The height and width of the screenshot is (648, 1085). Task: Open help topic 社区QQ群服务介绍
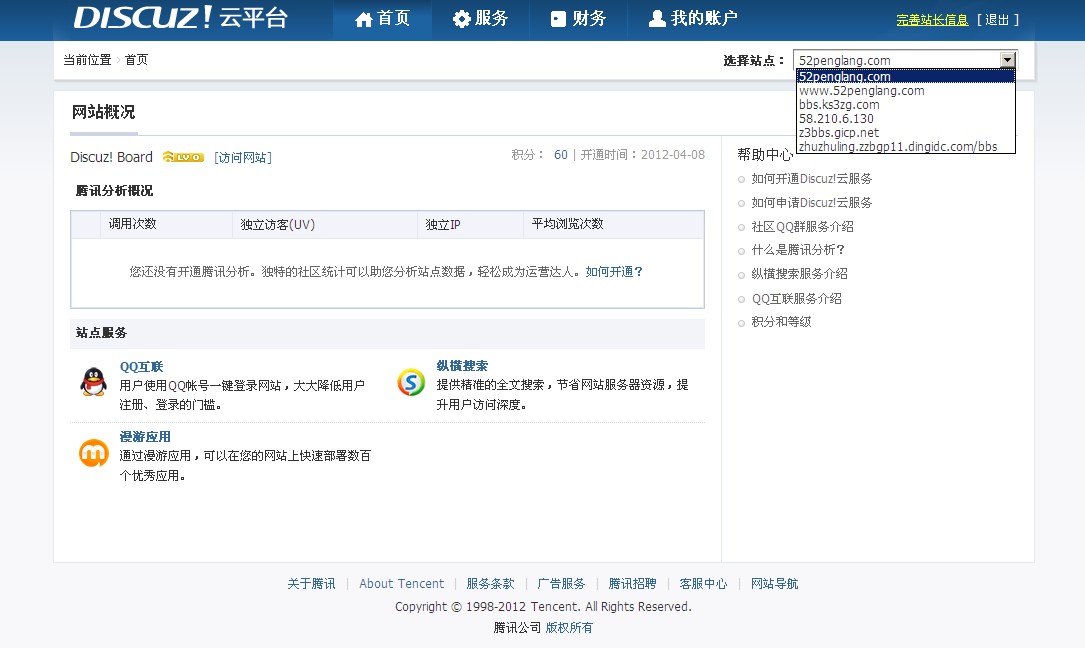[x=803, y=226]
